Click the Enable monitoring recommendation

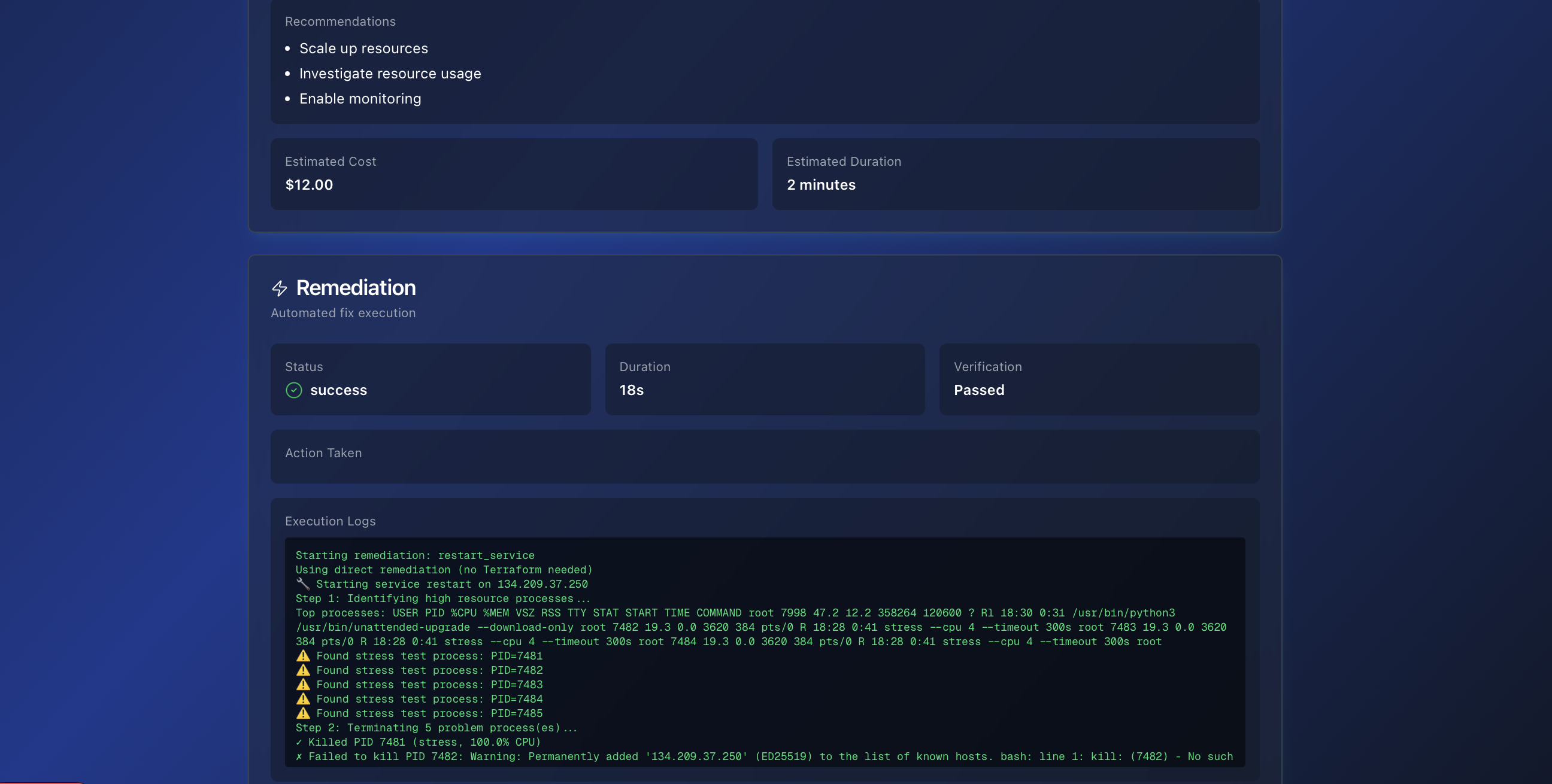(360, 99)
